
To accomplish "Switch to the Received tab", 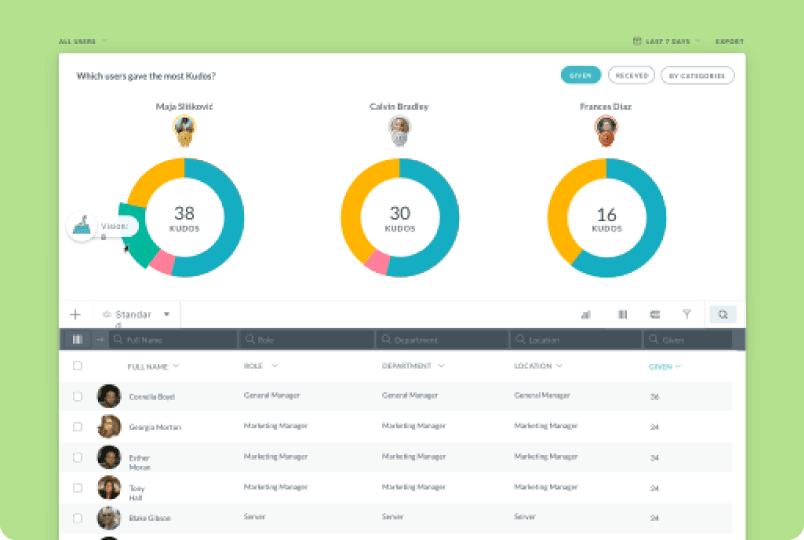I will point(631,75).
